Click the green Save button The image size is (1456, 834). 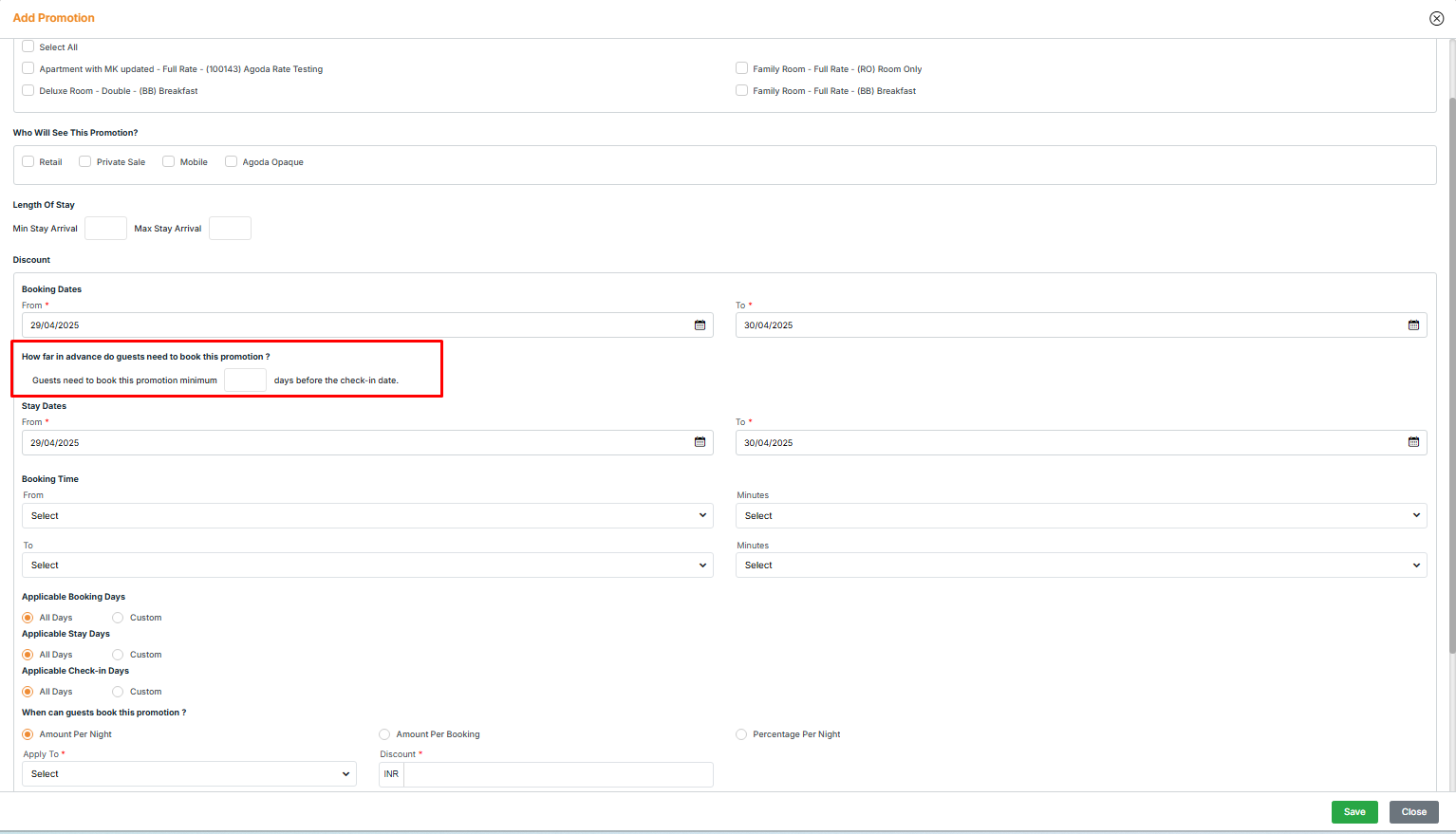coord(1354,812)
